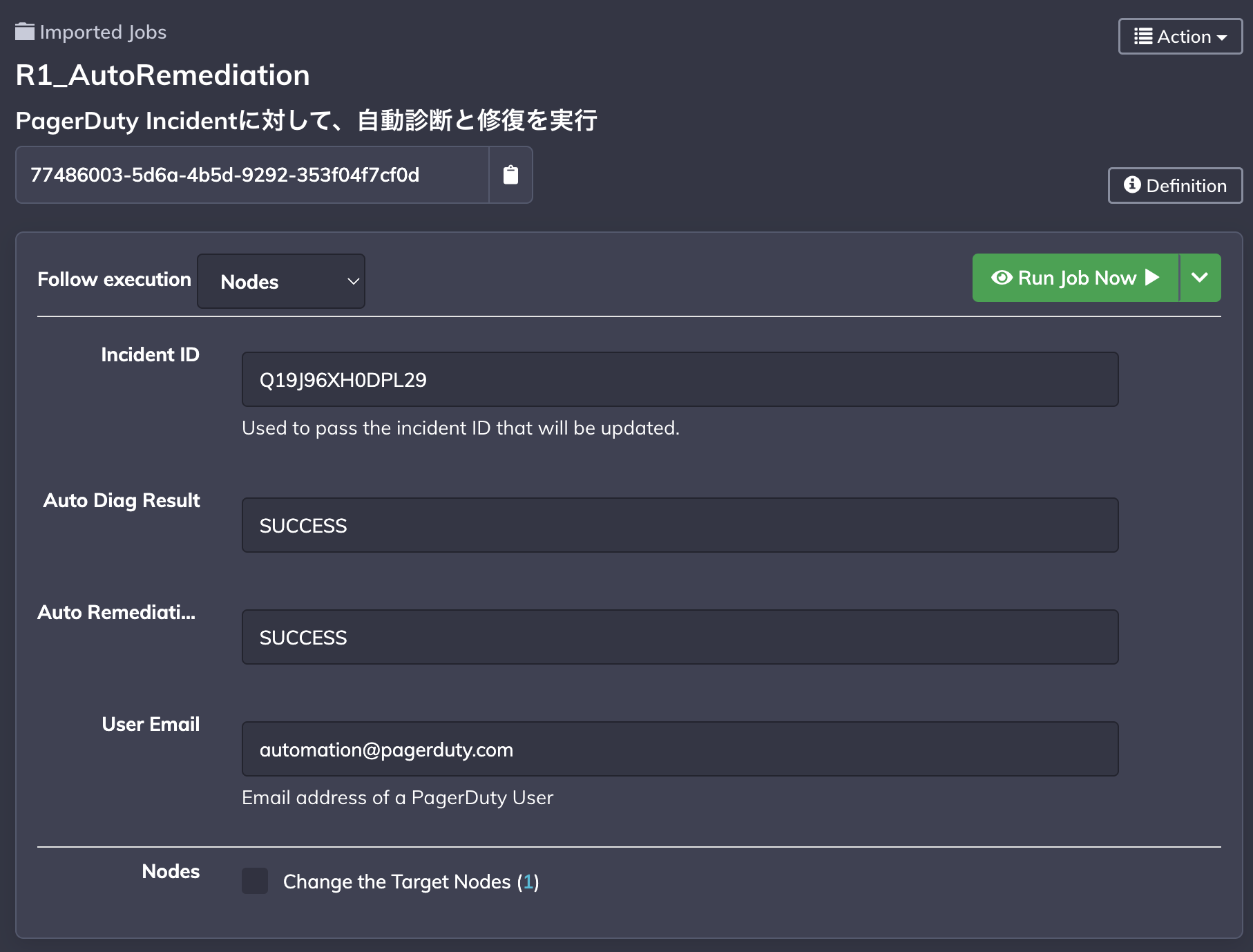Click the Run Job Now button

click(1075, 278)
